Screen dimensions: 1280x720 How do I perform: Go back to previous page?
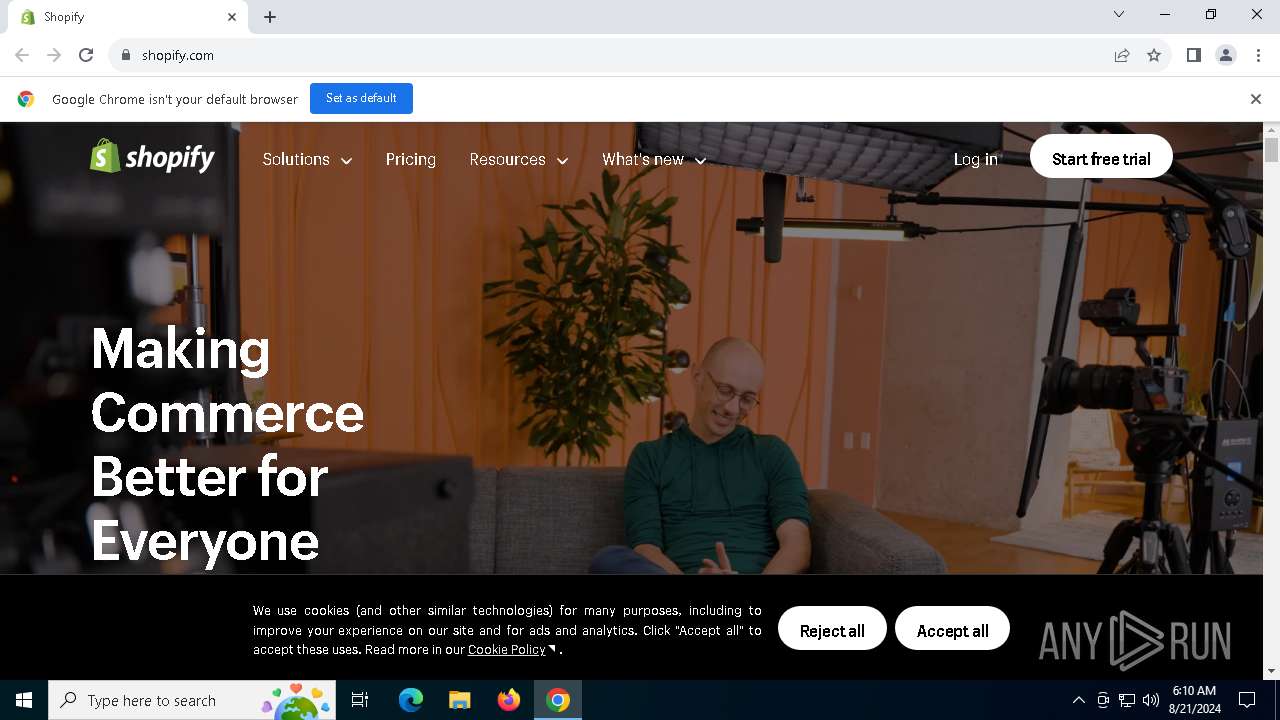(x=22, y=55)
